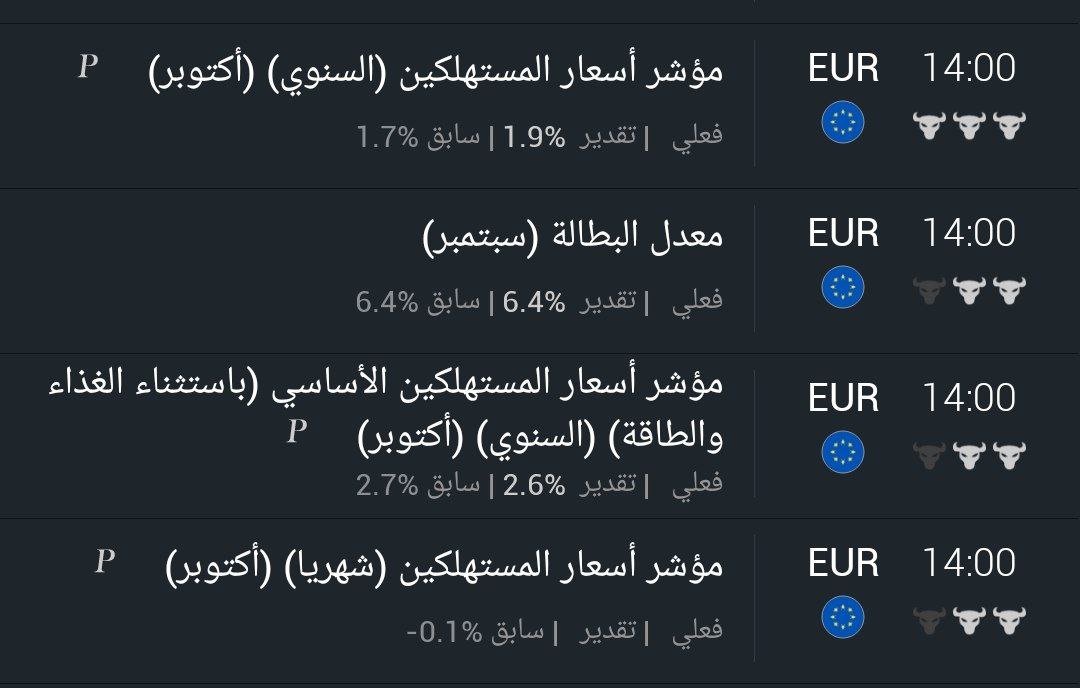
Task: Click EUR currency label in annual CPI row
Action: pos(843,69)
